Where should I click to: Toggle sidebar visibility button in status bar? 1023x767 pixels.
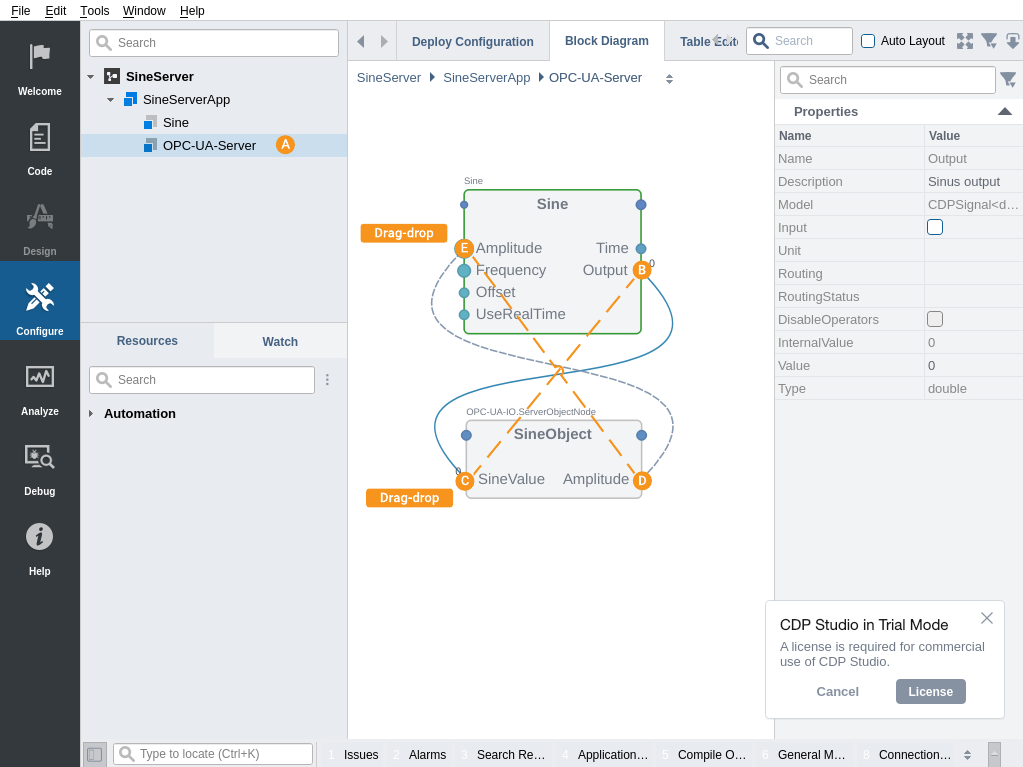tap(94, 754)
